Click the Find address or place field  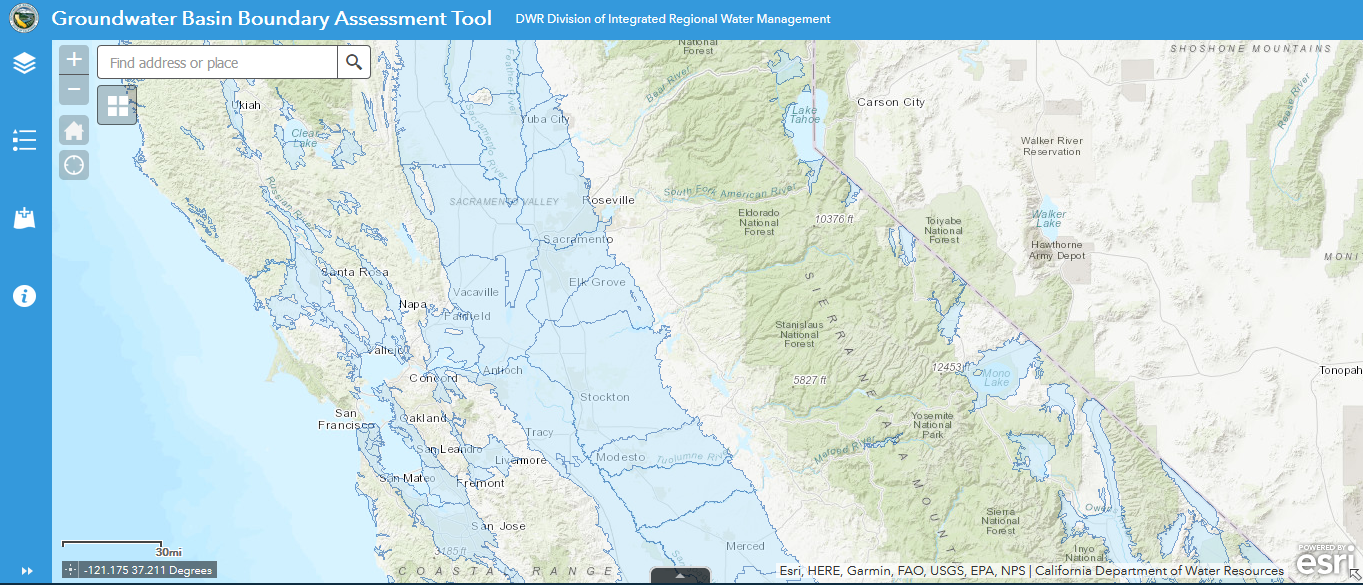click(x=216, y=62)
